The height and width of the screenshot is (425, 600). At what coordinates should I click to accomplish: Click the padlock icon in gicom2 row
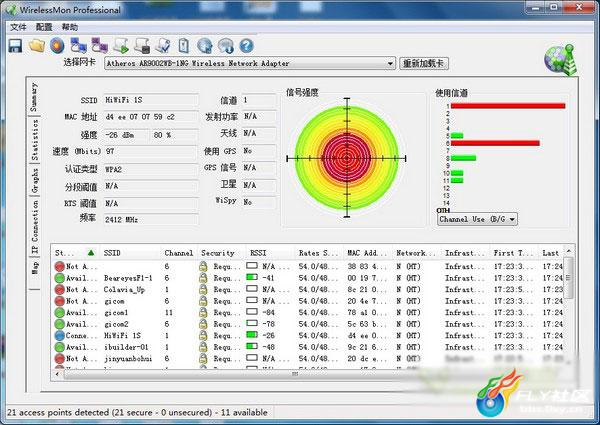pos(204,324)
